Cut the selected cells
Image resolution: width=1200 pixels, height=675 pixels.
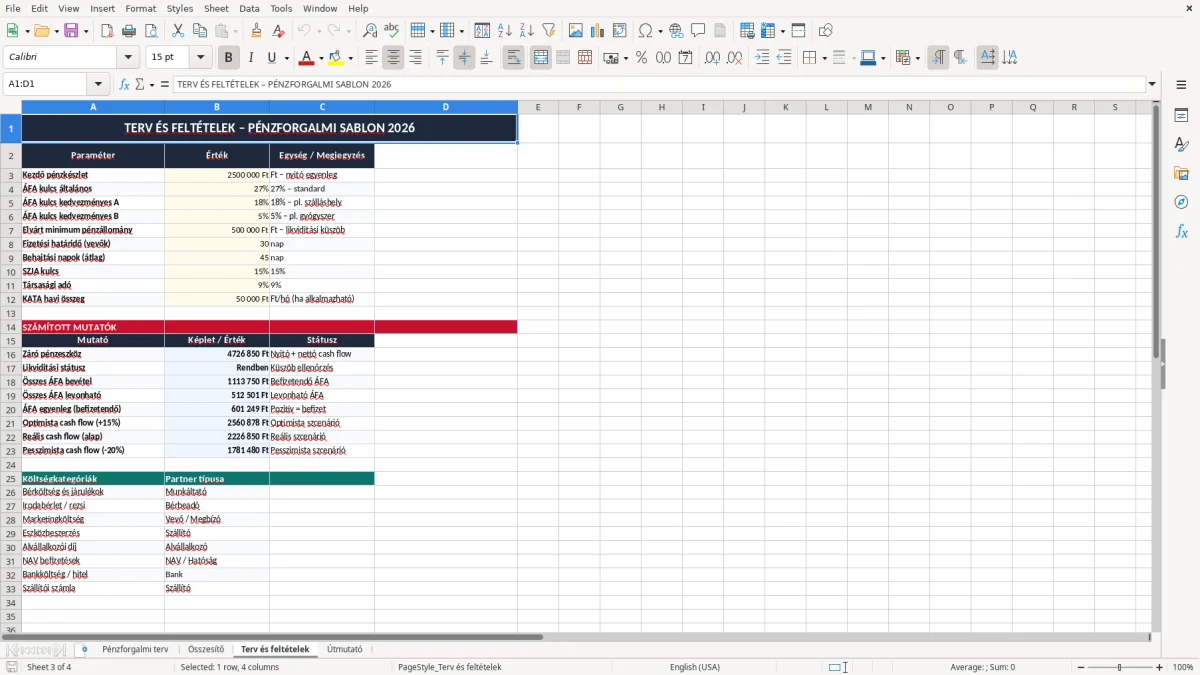click(x=177, y=31)
